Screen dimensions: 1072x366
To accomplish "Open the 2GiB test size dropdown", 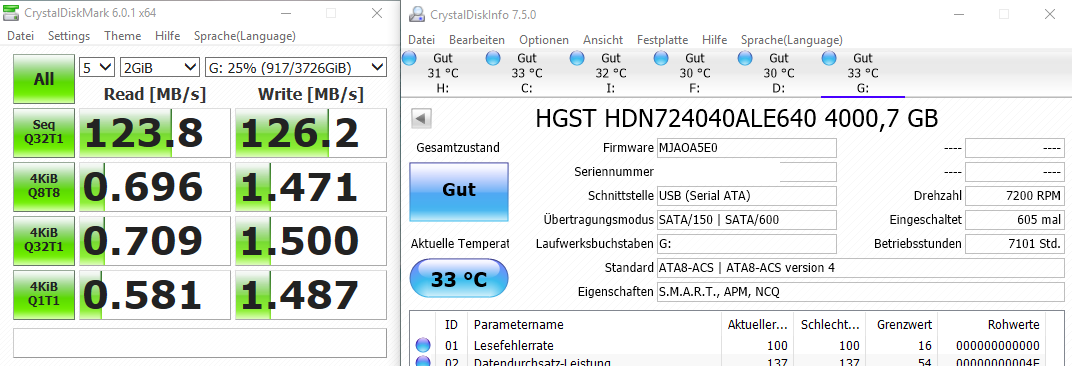I will click(x=159, y=67).
